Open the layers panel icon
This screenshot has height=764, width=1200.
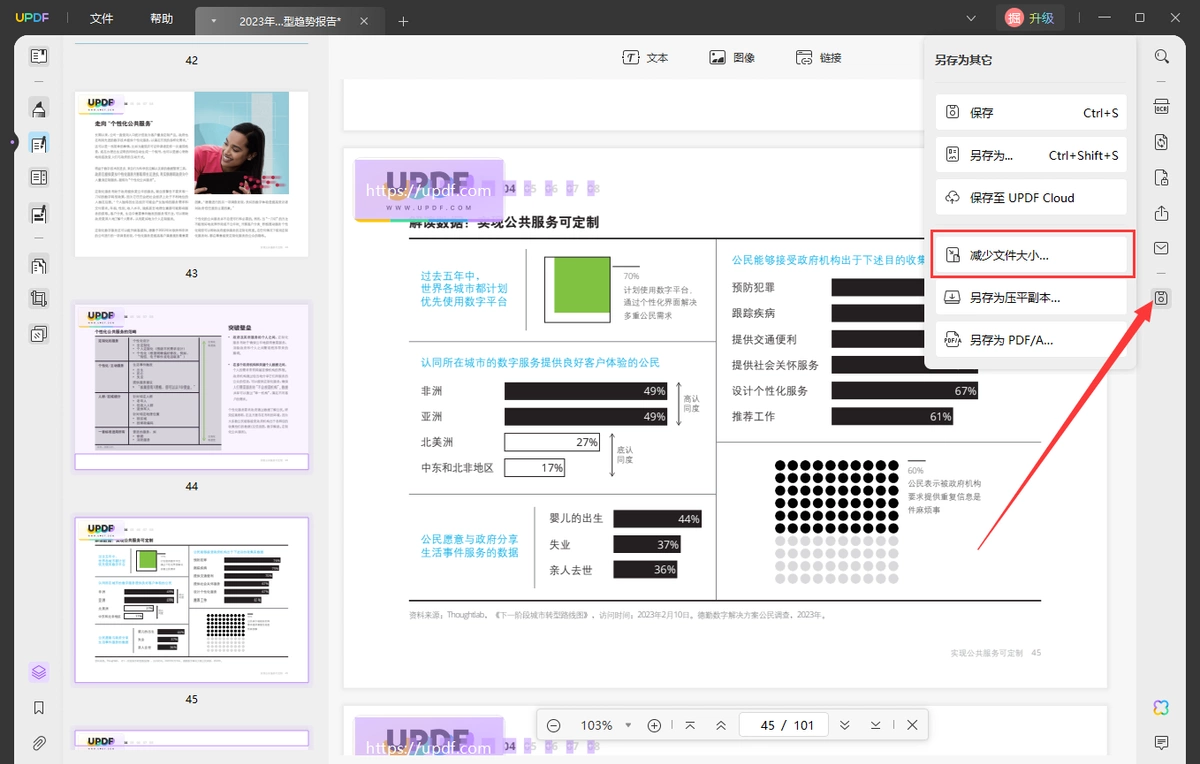39,672
